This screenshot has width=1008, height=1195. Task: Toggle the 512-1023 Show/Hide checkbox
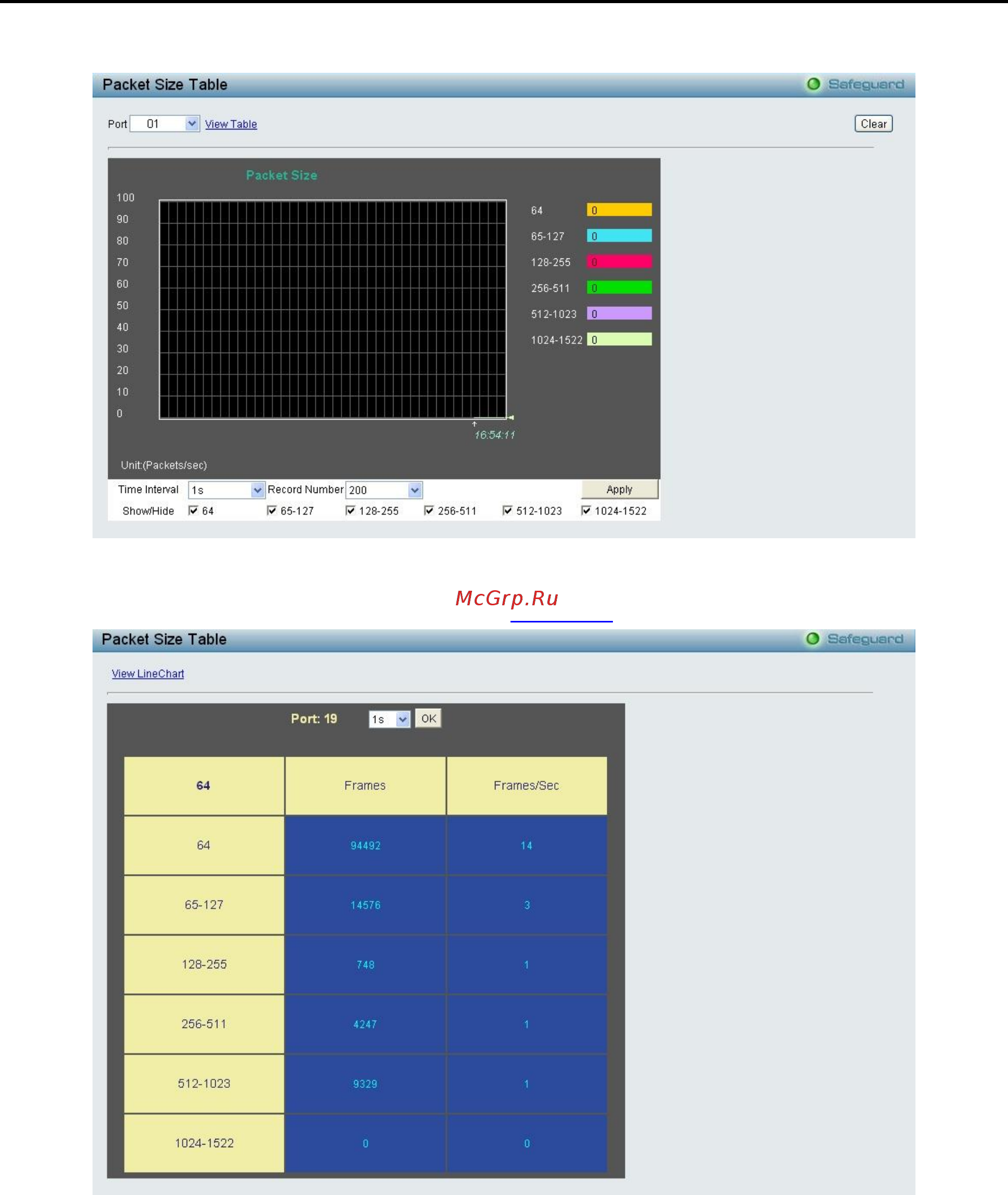tap(507, 510)
